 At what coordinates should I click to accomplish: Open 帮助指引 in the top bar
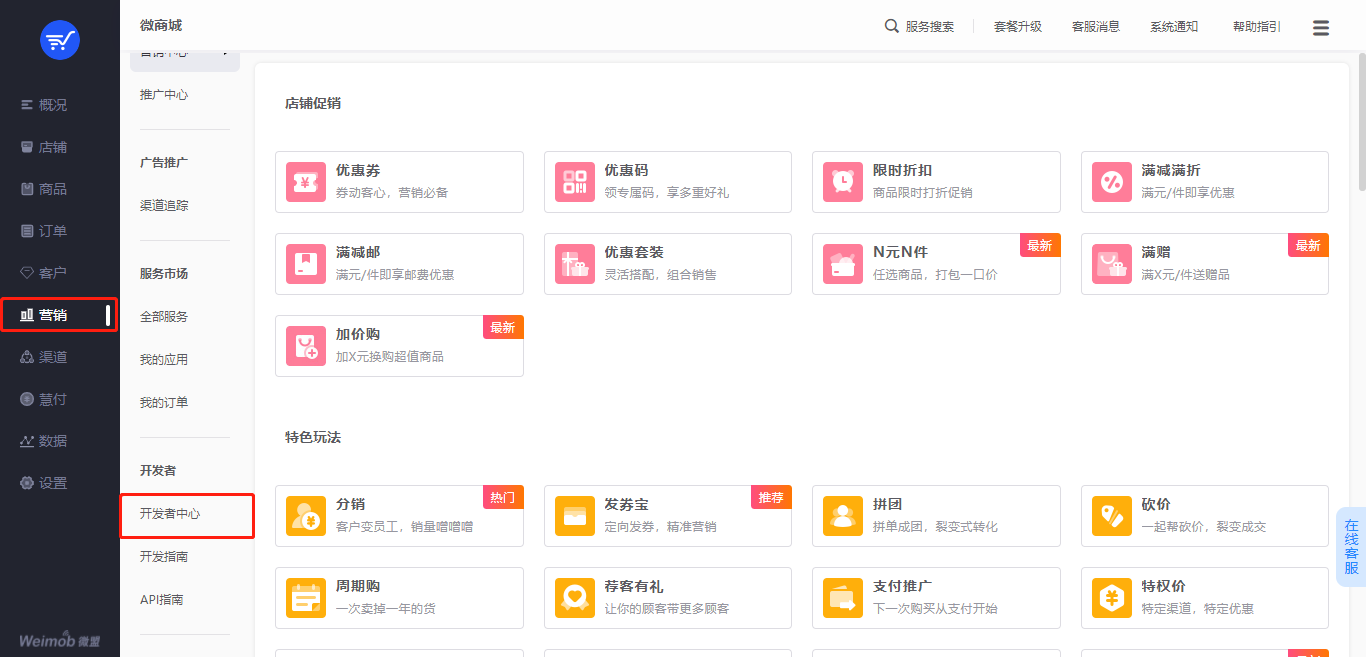[x=1257, y=27]
